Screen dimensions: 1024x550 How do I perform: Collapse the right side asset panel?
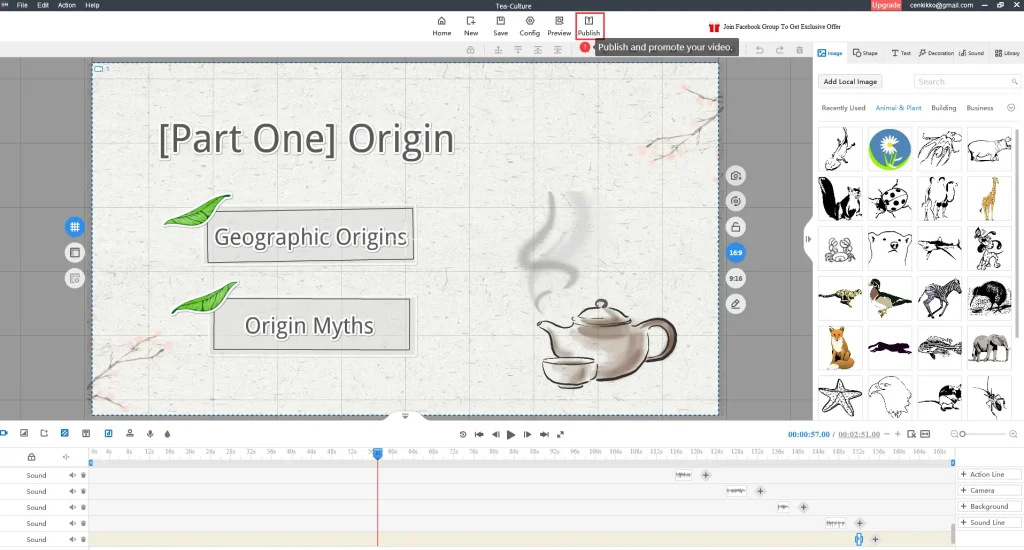[807, 238]
